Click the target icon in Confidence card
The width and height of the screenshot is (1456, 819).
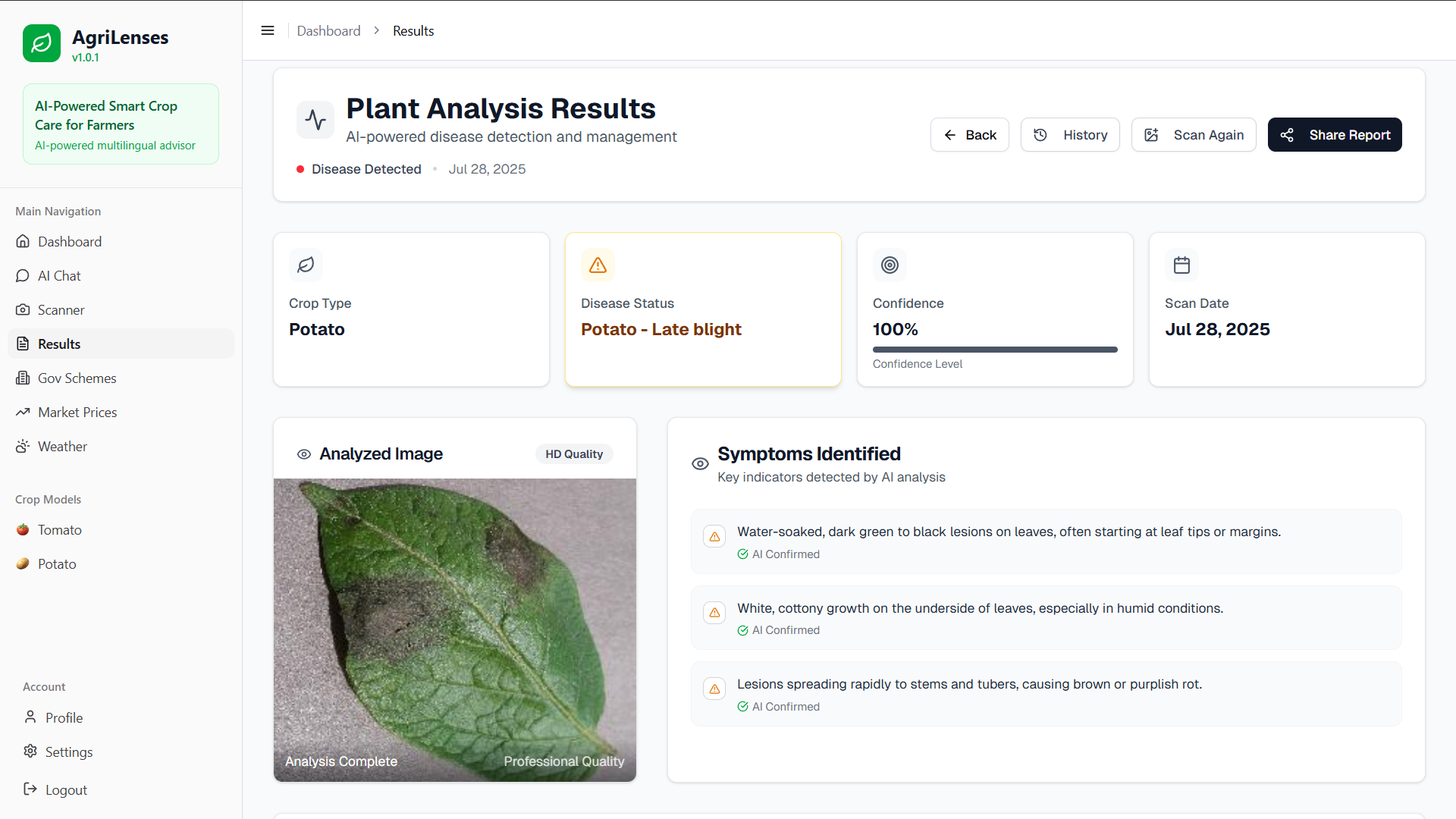click(890, 265)
